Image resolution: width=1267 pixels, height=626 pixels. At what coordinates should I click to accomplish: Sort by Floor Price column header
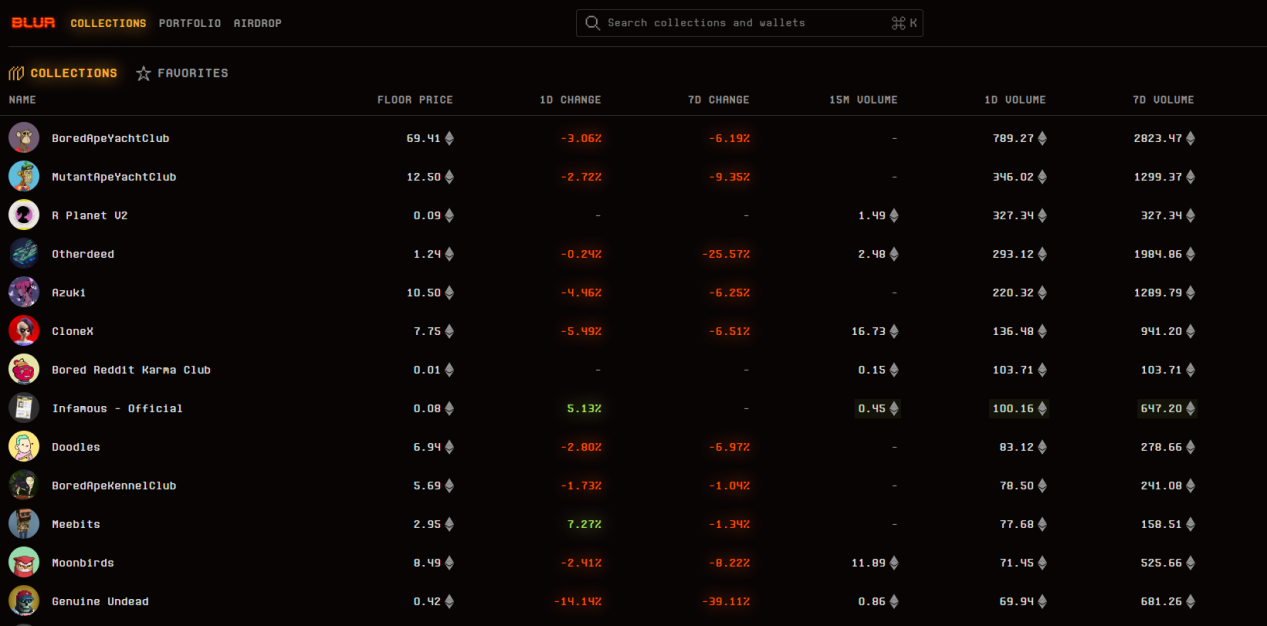coord(414,100)
